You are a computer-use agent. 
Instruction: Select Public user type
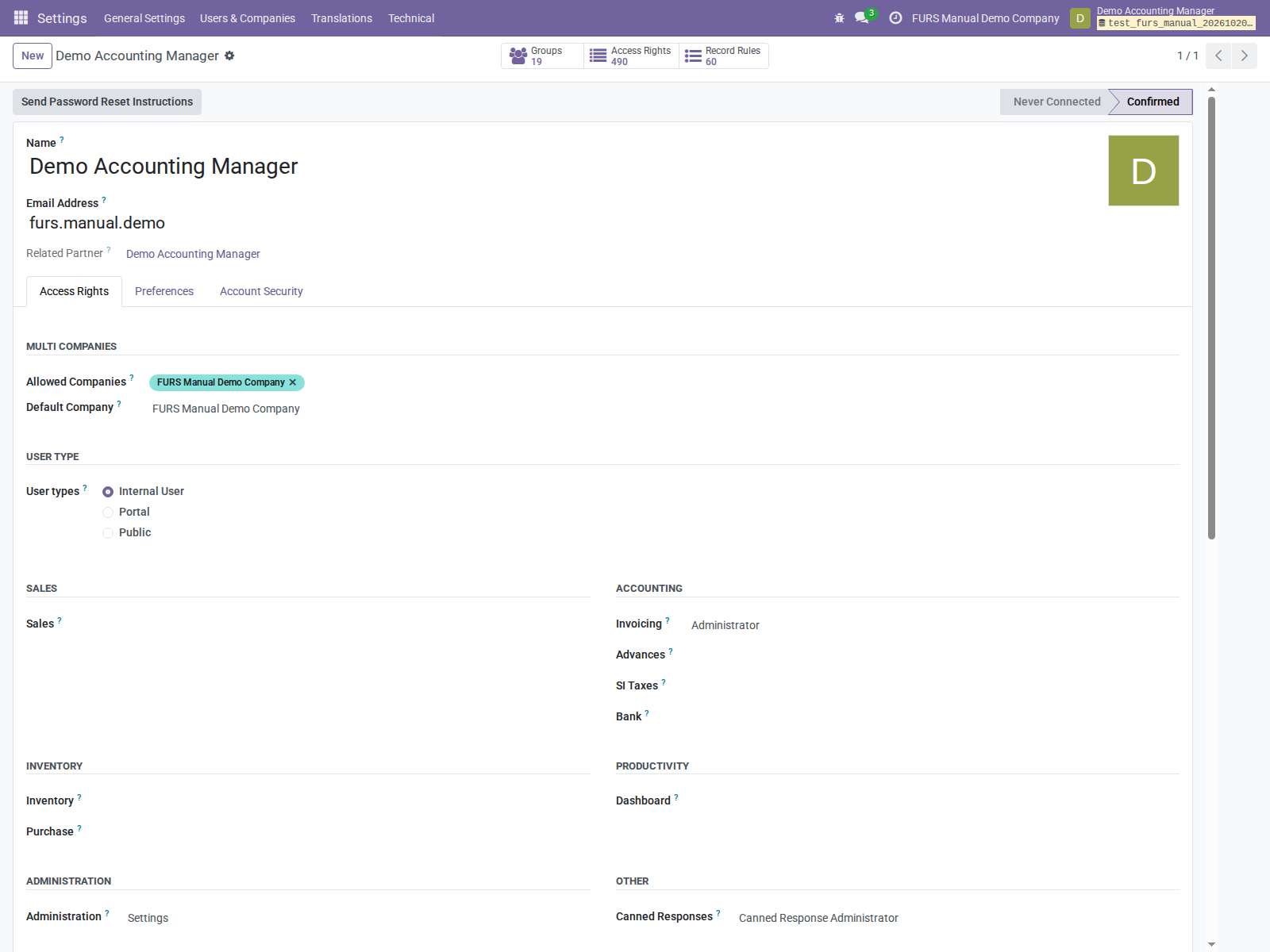tap(108, 533)
